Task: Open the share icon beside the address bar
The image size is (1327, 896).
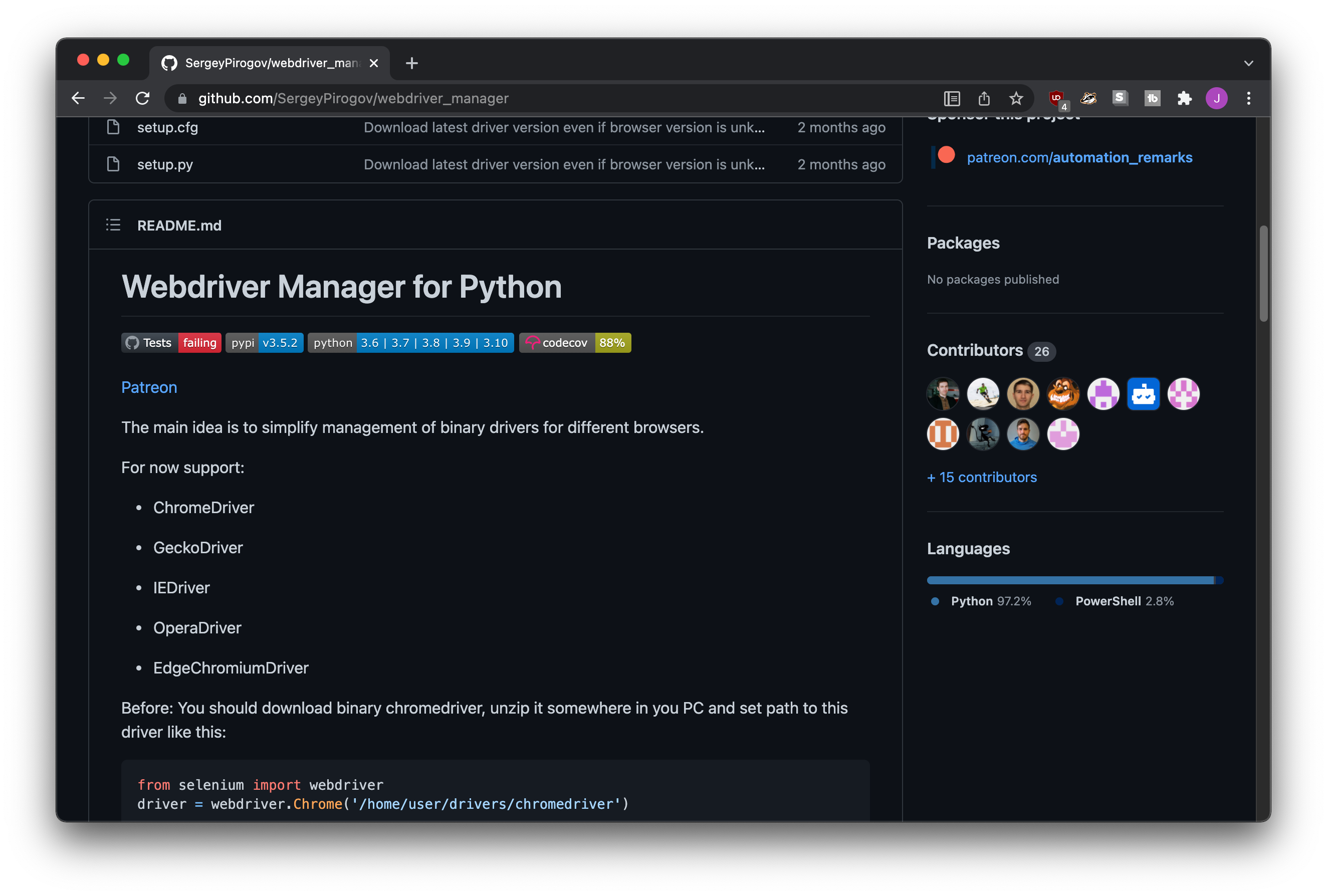Action: click(x=983, y=98)
